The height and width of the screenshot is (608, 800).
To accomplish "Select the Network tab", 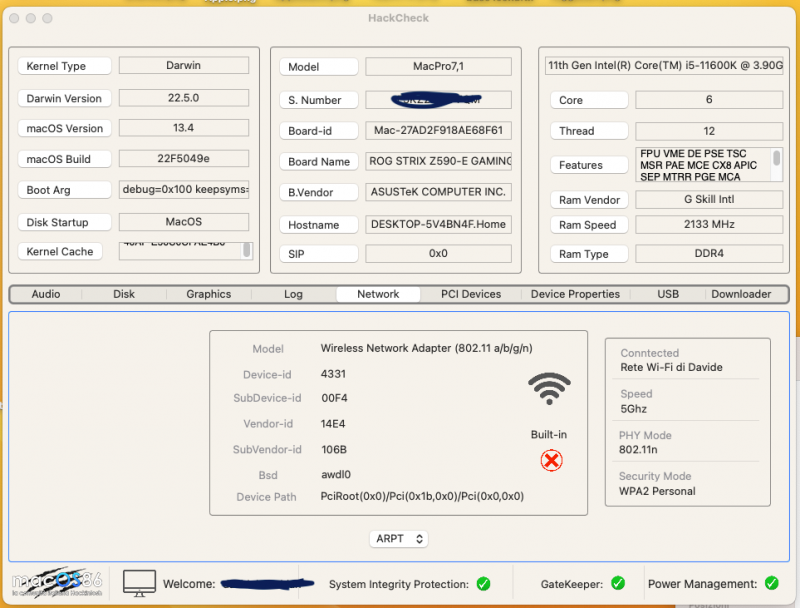I will point(378,294).
